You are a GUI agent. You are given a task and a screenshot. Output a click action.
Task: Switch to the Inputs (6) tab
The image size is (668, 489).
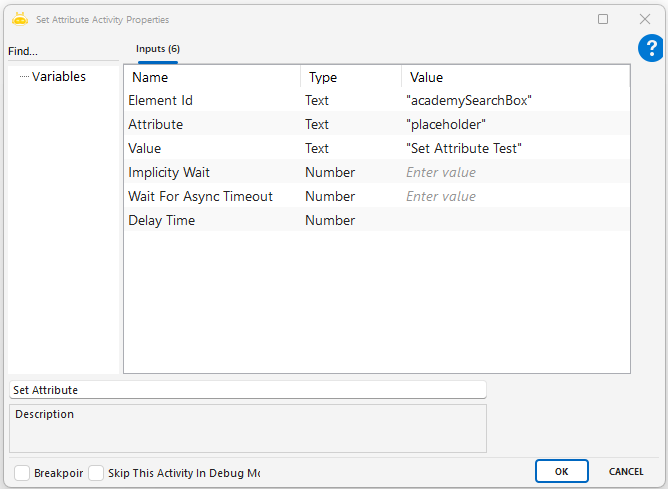pyautogui.click(x=158, y=49)
